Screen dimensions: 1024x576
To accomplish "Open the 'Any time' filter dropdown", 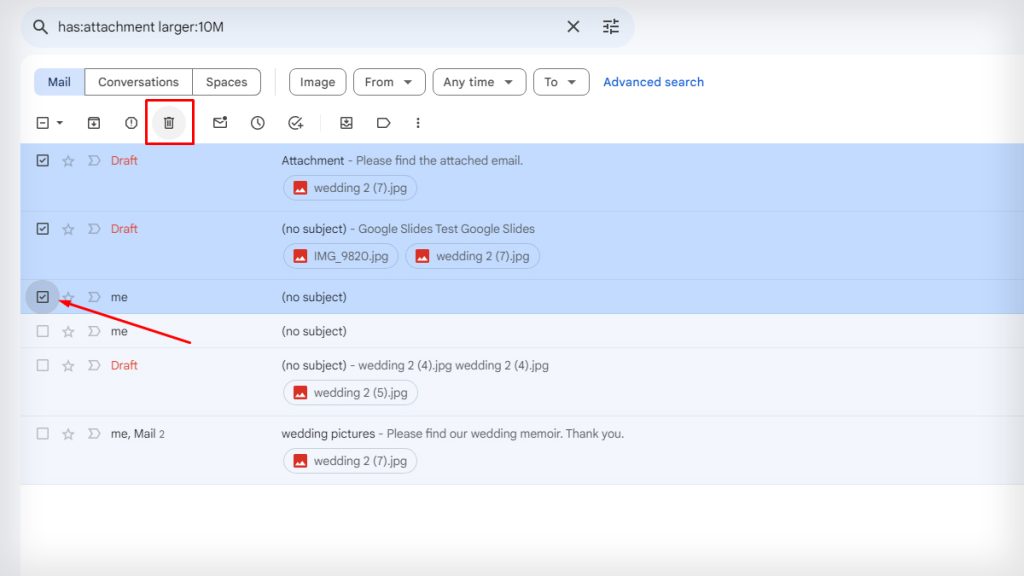I will point(479,82).
